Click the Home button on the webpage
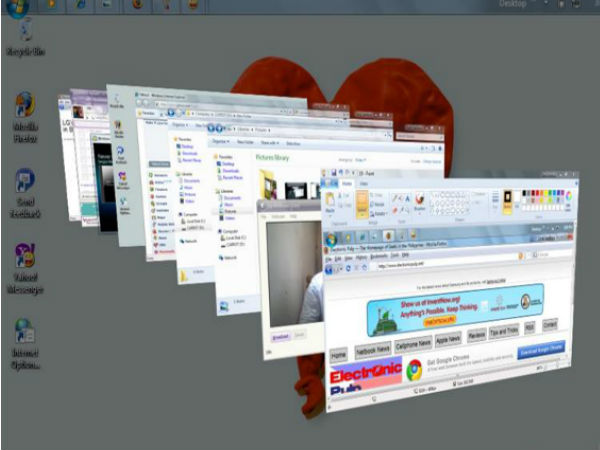The width and height of the screenshot is (600, 450). click(x=339, y=353)
